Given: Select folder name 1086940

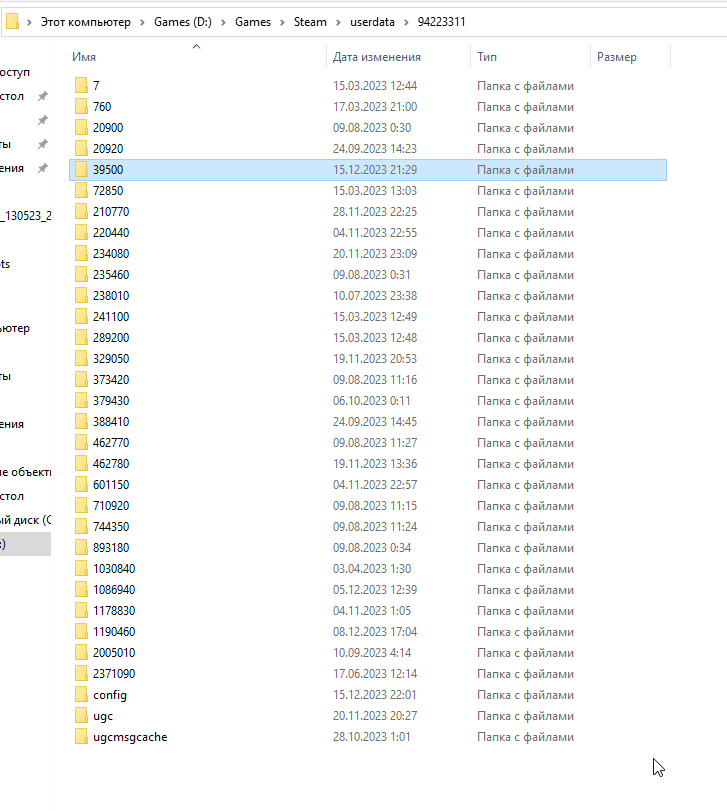Looking at the screenshot, I should click(x=114, y=590).
